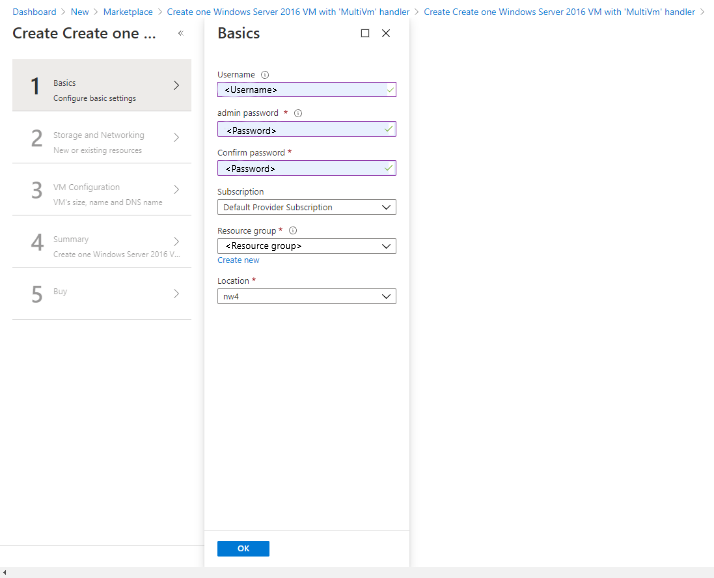Viewport: 714px width, 578px height.
Task: Select step 5 Buy
Action: click(x=101, y=294)
